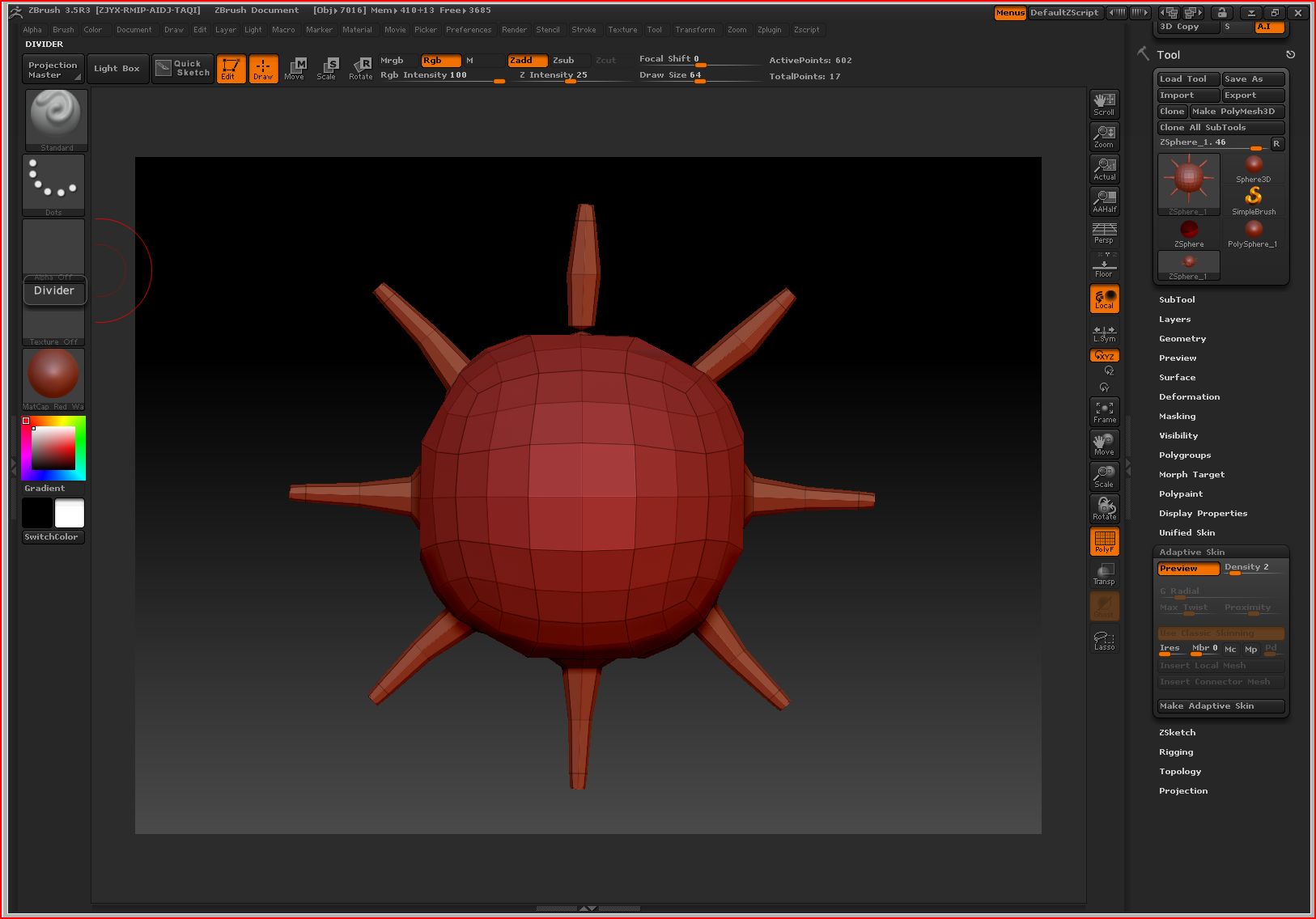
Task: Pick a color in the color picker
Action: click(x=53, y=448)
